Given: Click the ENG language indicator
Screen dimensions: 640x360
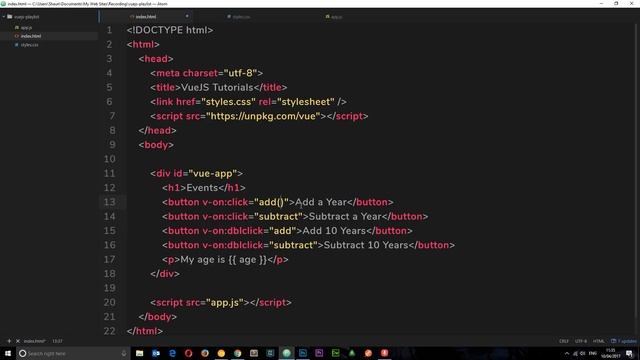Looking at the screenshot, I should 593,353.
